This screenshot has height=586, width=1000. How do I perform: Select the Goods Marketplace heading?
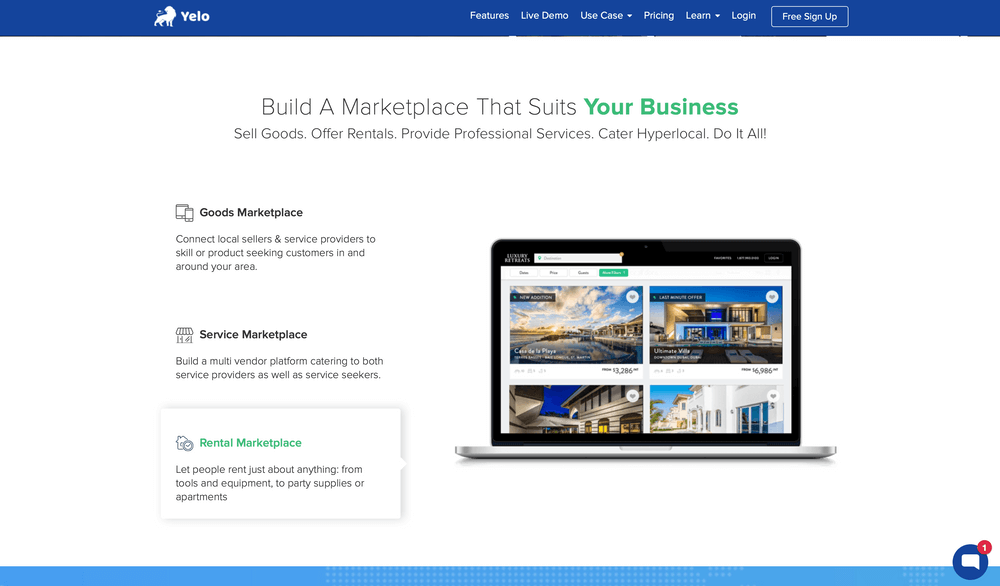tap(251, 213)
